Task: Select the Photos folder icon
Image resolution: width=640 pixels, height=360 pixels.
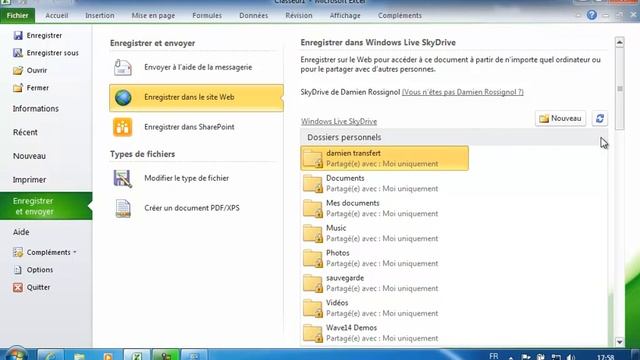Action: click(x=313, y=258)
